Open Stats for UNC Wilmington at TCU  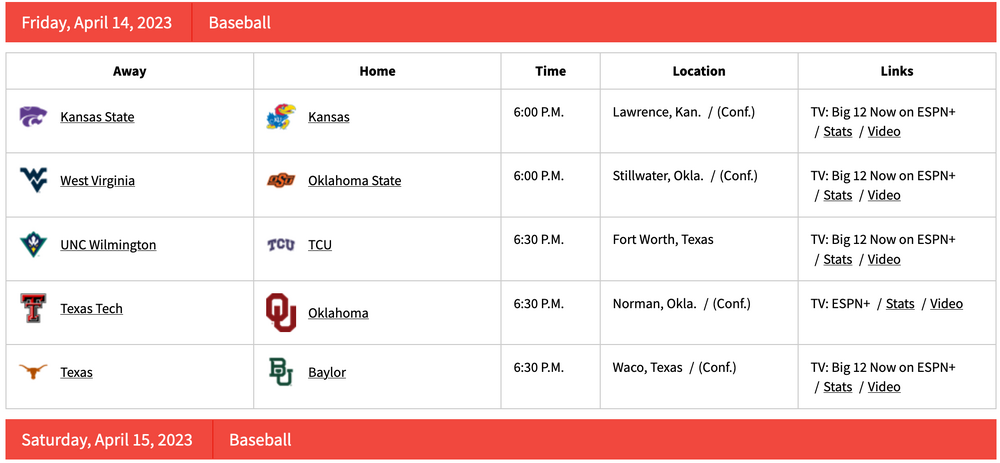[x=838, y=260]
